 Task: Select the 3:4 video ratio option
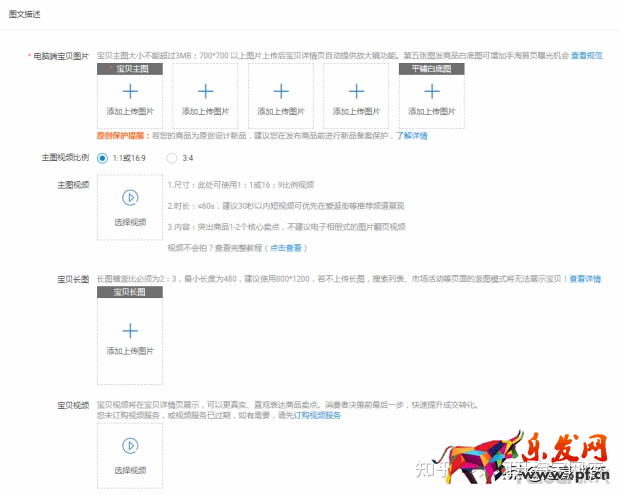(172, 158)
